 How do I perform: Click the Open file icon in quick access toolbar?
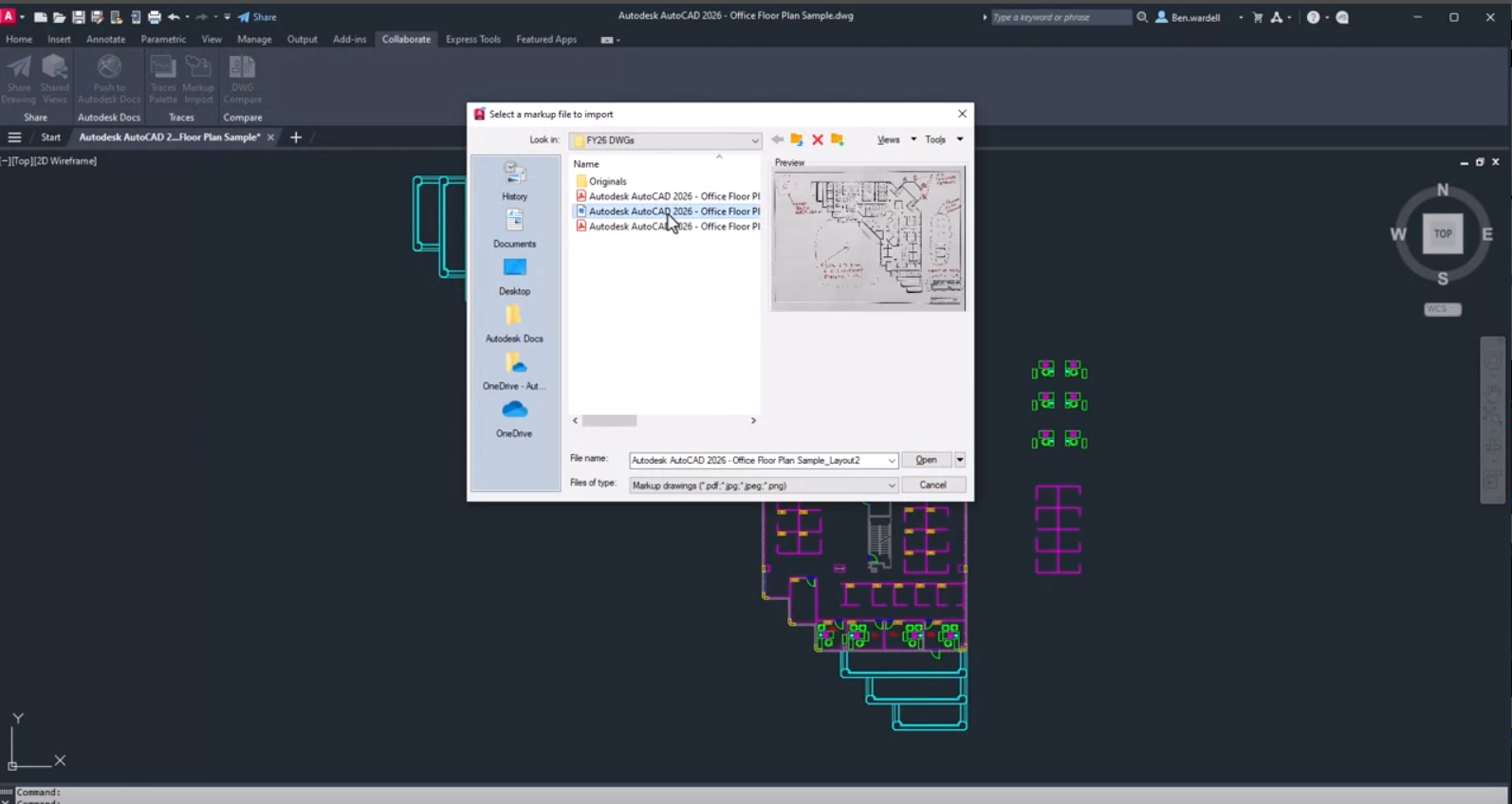59,17
